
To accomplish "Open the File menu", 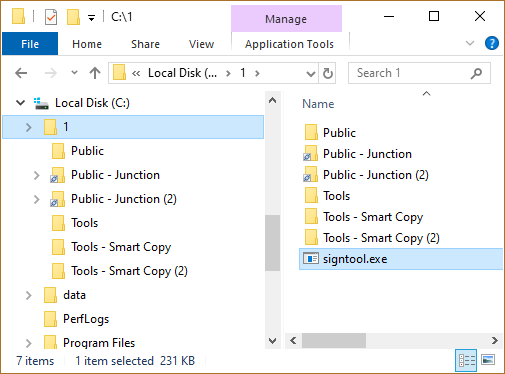I will click(30, 44).
